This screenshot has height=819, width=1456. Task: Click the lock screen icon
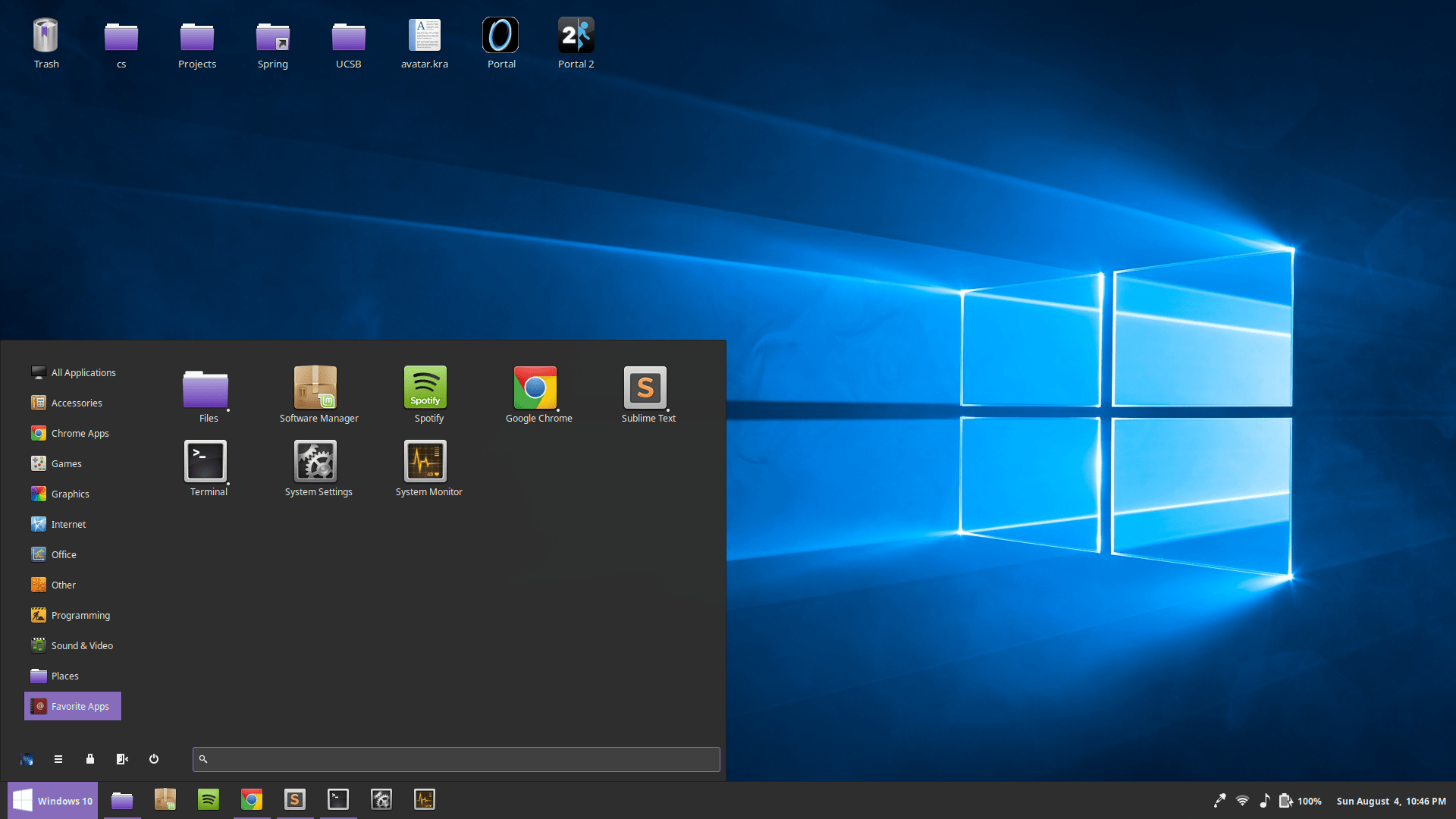point(90,759)
